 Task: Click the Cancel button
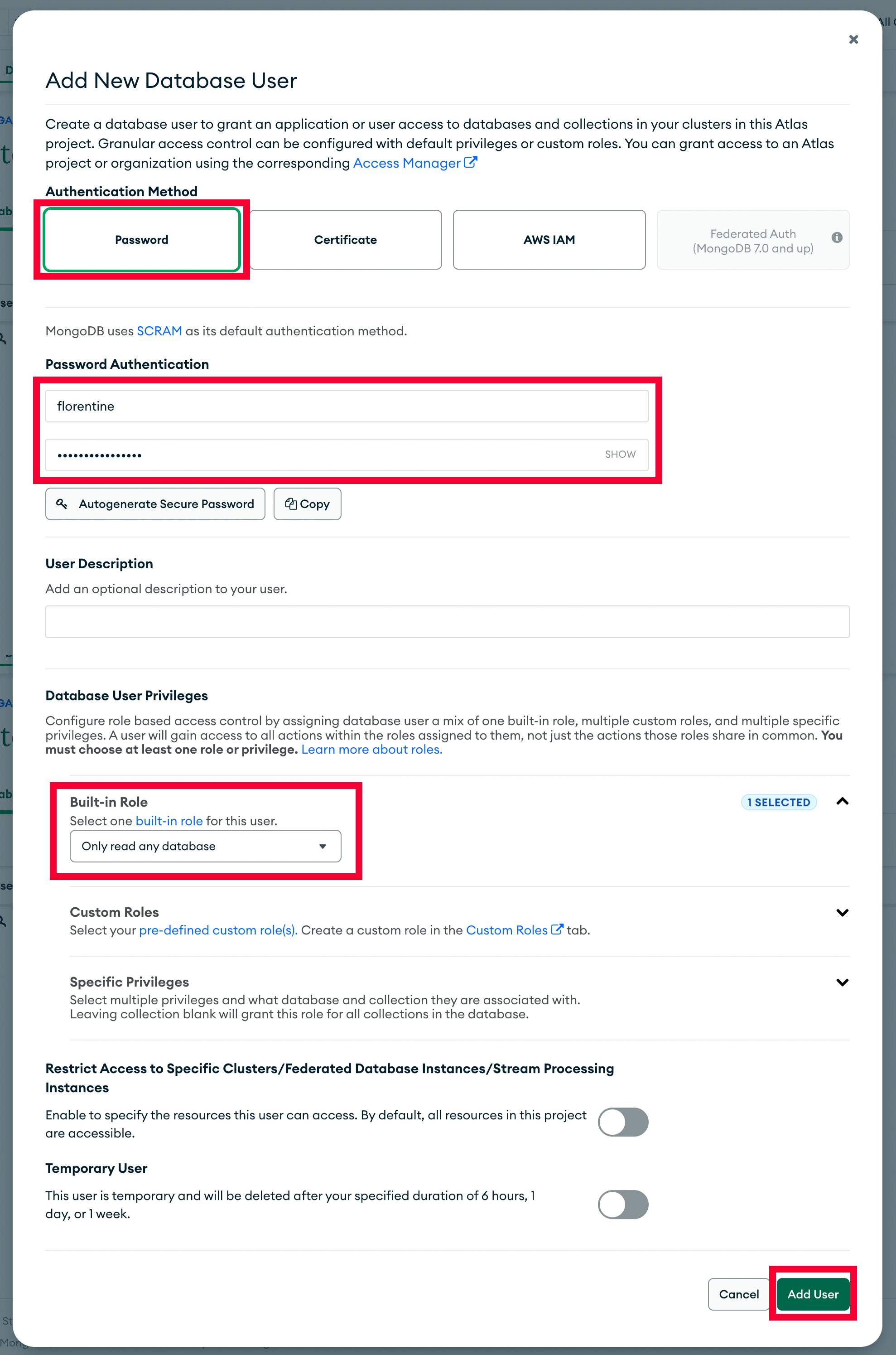pyautogui.click(x=738, y=1294)
